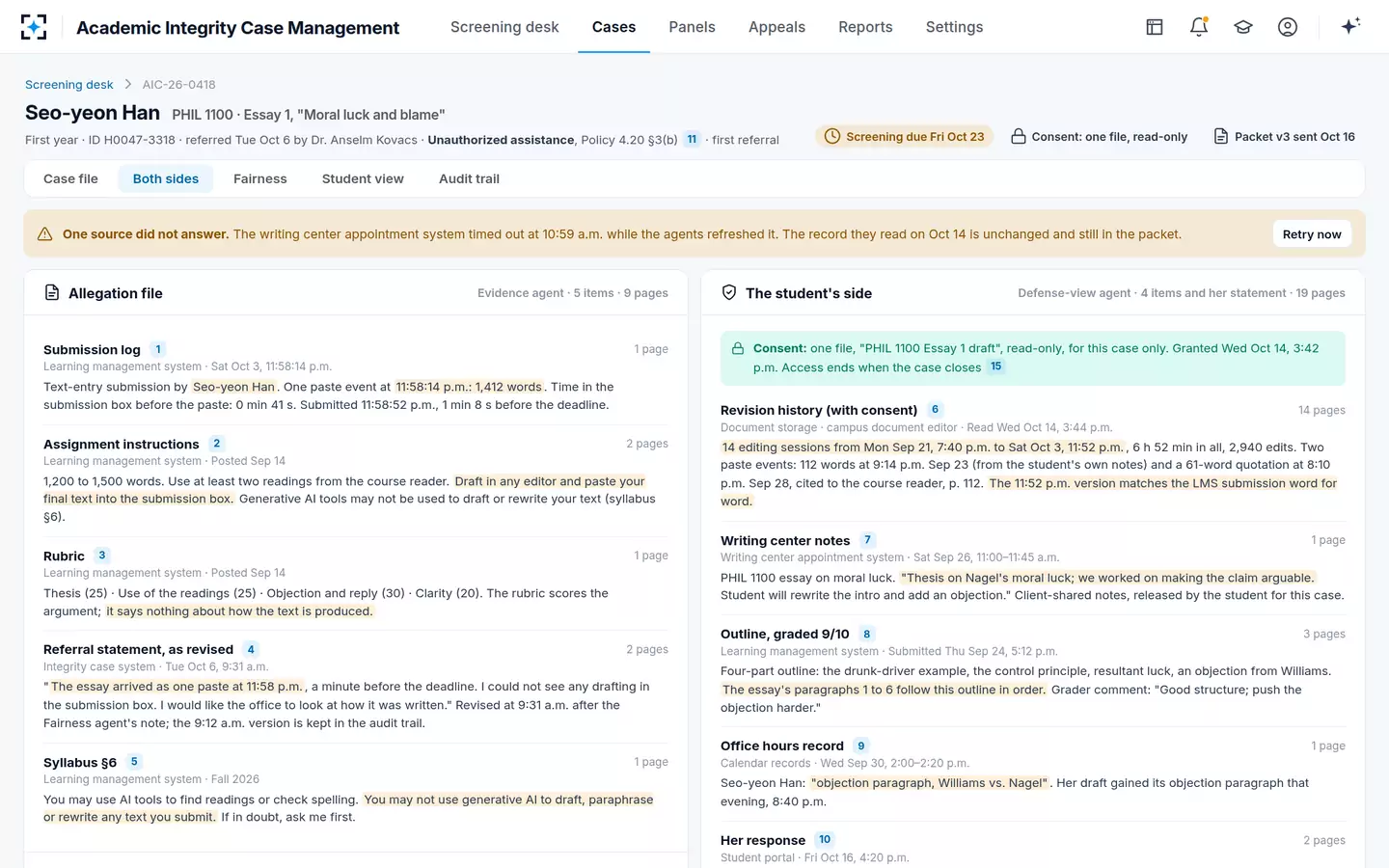Open the Appeals nav tab
1389x868 pixels.
pos(776,27)
